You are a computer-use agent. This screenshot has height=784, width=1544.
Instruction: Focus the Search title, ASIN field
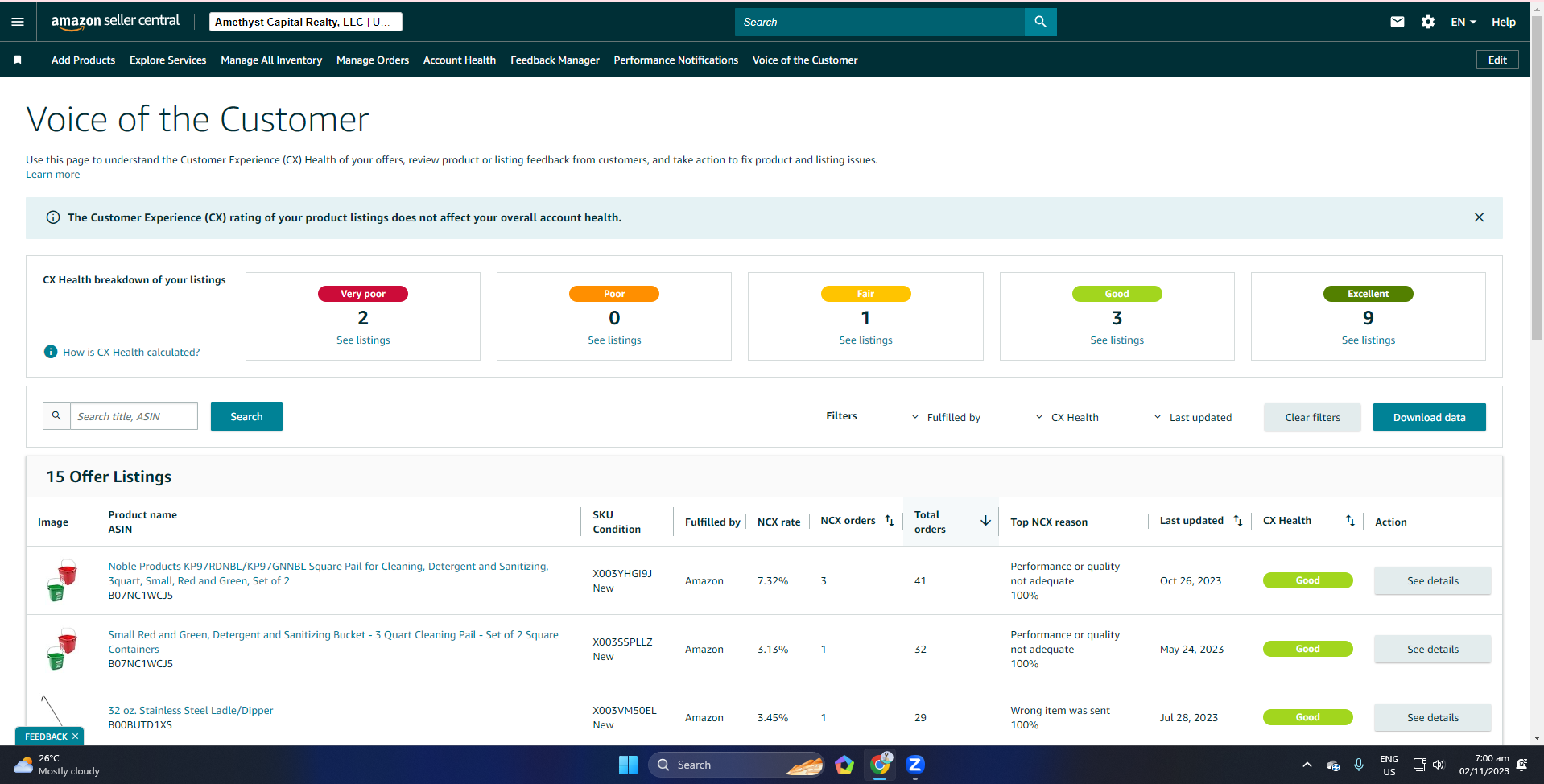click(x=134, y=416)
